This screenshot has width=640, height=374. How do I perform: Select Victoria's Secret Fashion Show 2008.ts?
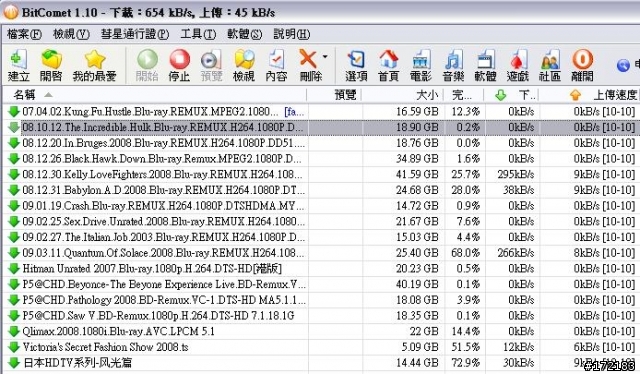click(321, 347)
